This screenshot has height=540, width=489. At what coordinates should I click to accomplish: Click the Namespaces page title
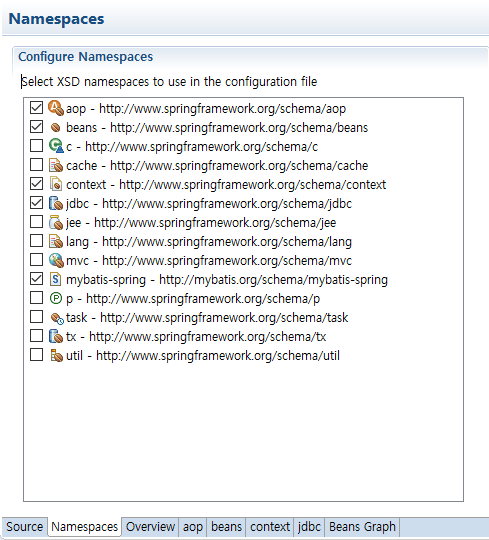(56, 19)
